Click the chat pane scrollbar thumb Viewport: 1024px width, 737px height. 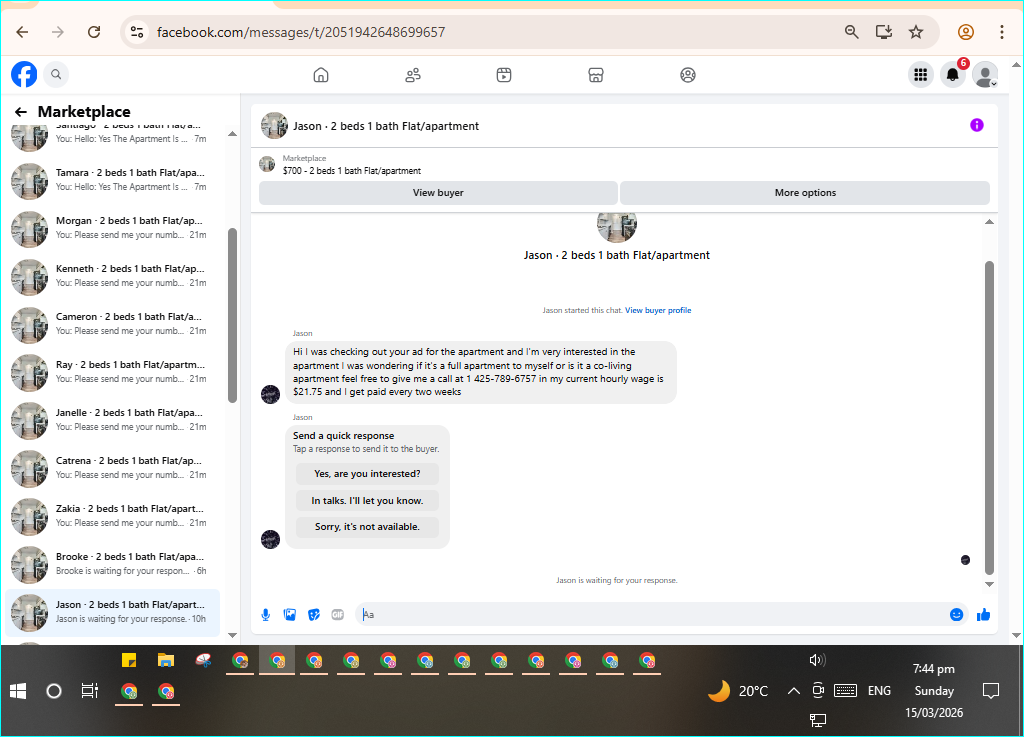point(989,418)
